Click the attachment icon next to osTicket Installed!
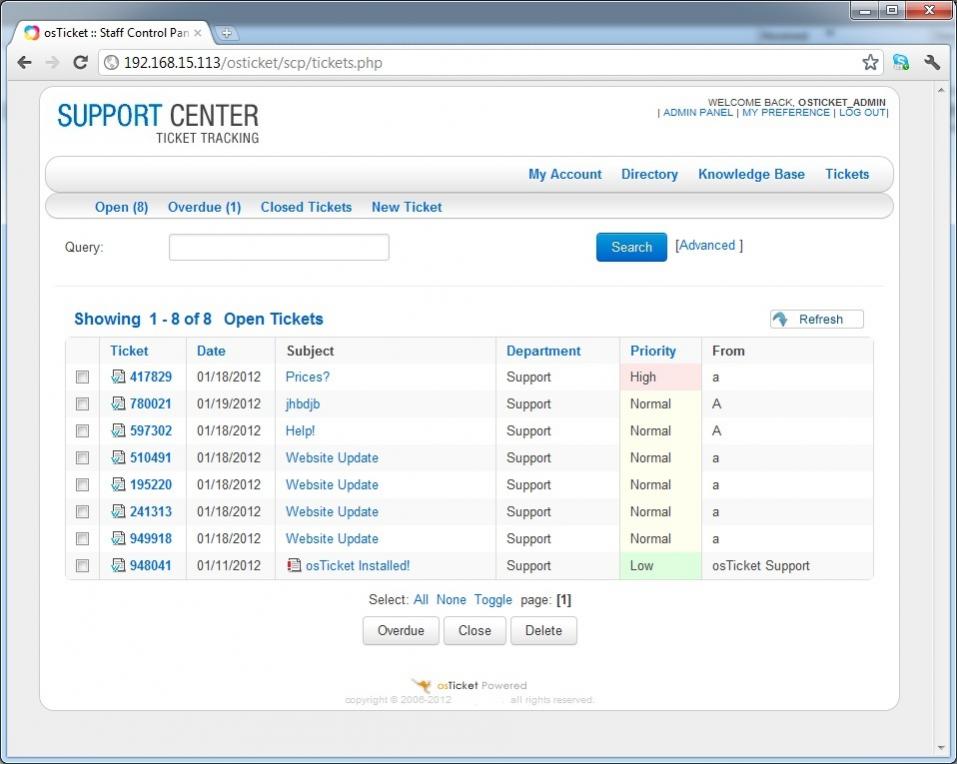This screenshot has width=957, height=764. (x=294, y=565)
